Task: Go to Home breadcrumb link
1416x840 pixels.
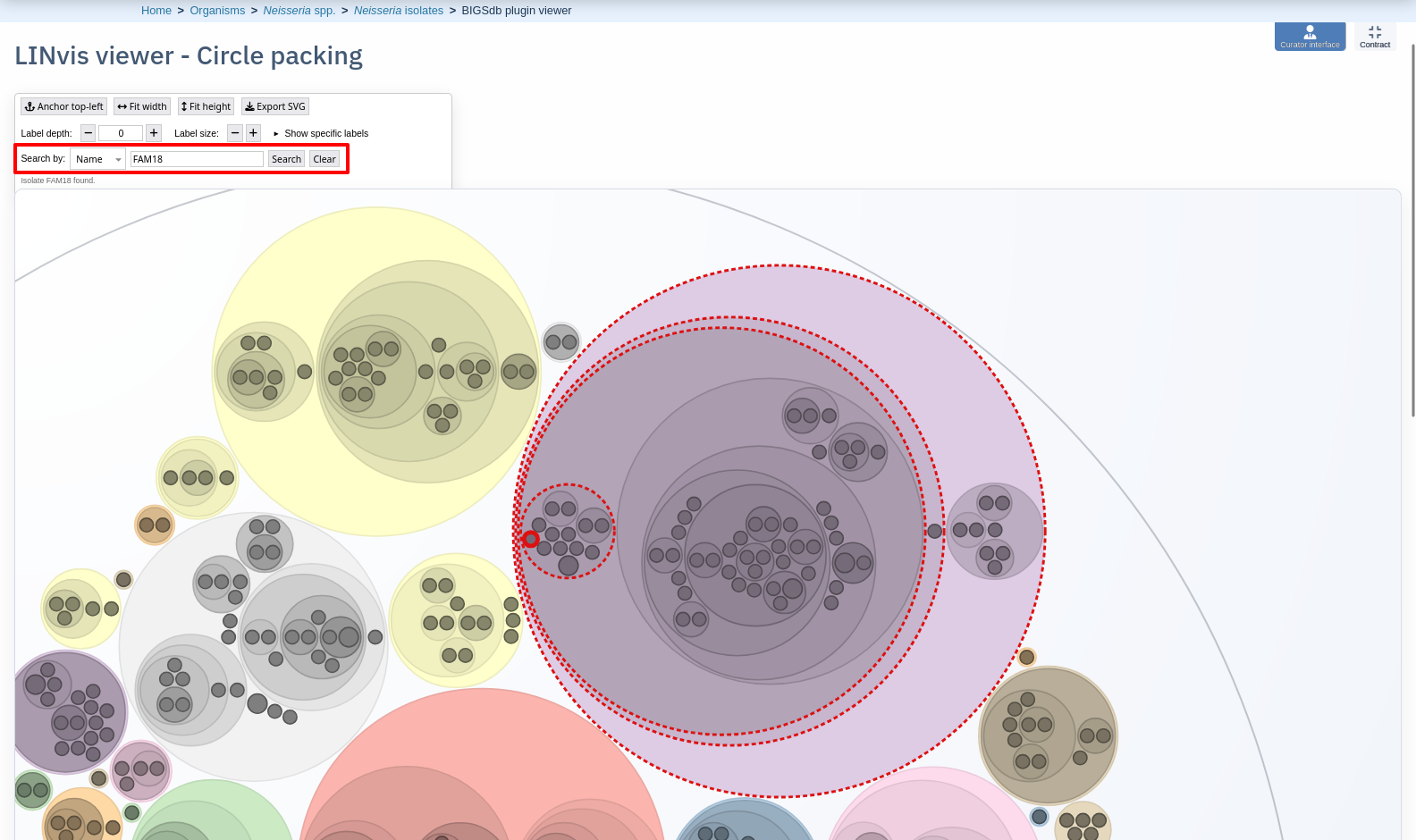Action: pyautogui.click(x=156, y=11)
